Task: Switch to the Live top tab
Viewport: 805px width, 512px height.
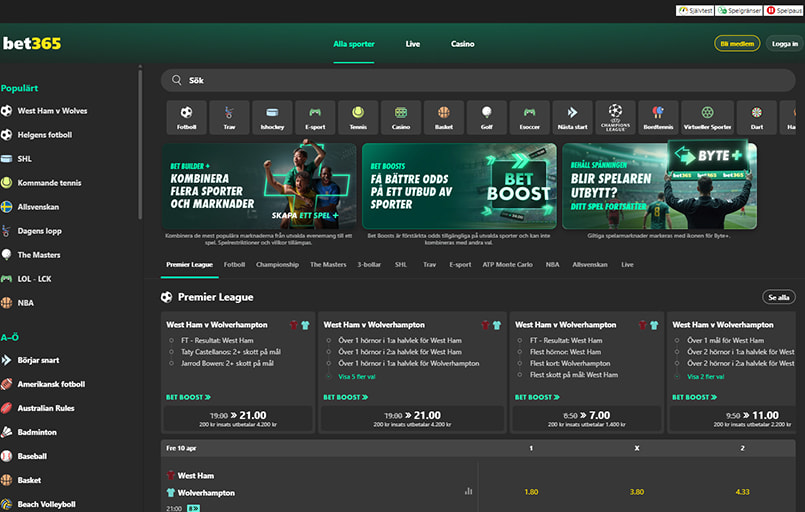Action: pyautogui.click(x=413, y=44)
